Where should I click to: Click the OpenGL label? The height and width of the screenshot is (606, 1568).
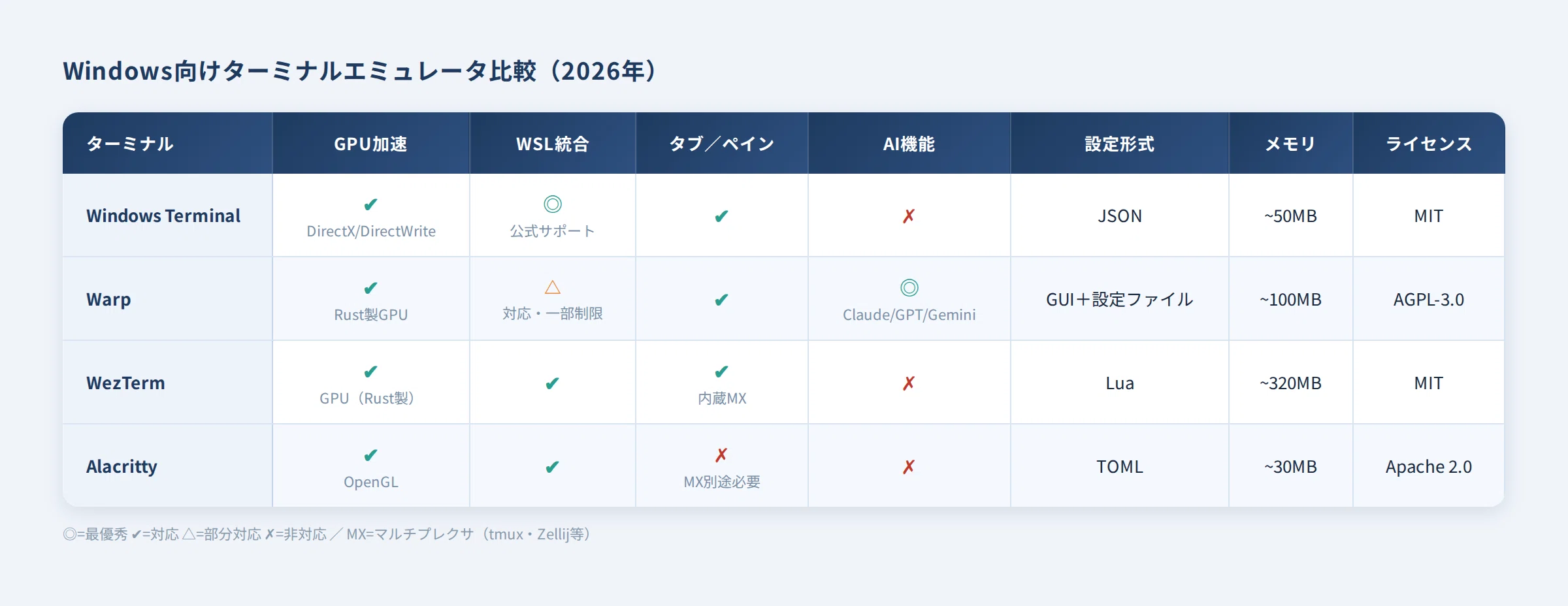click(371, 482)
